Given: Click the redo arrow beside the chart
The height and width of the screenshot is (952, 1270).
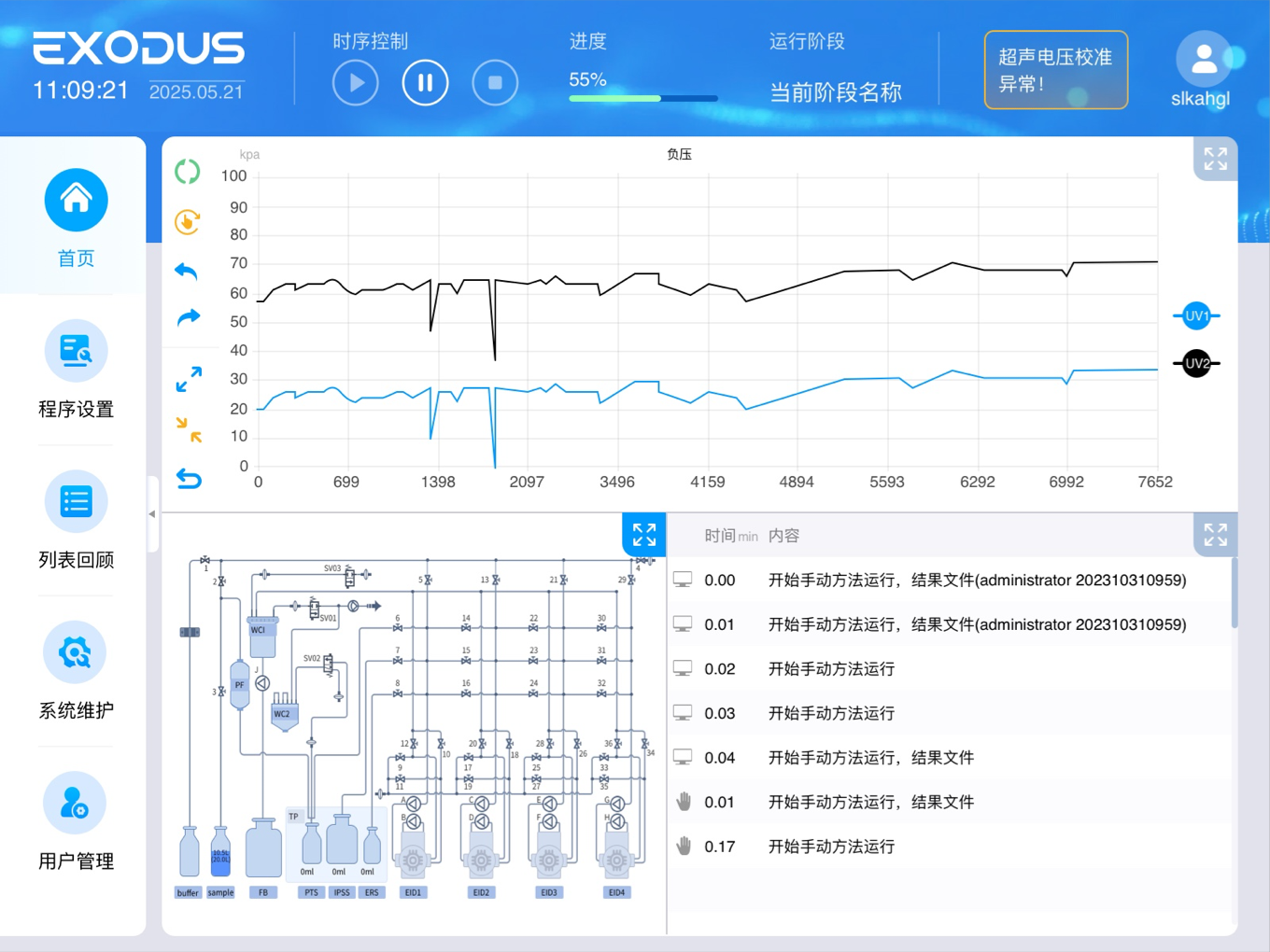Looking at the screenshot, I should point(189,317).
